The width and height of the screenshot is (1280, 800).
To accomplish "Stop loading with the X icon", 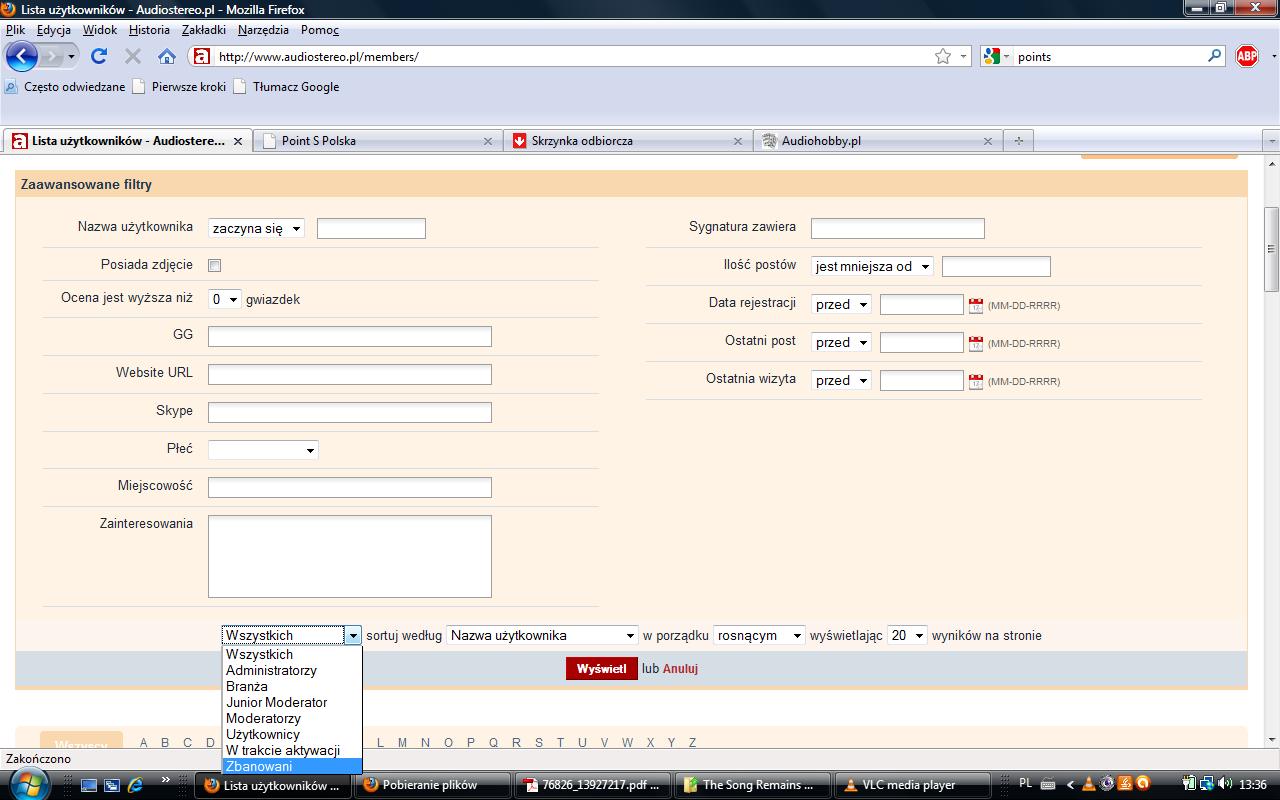I will [132, 56].
